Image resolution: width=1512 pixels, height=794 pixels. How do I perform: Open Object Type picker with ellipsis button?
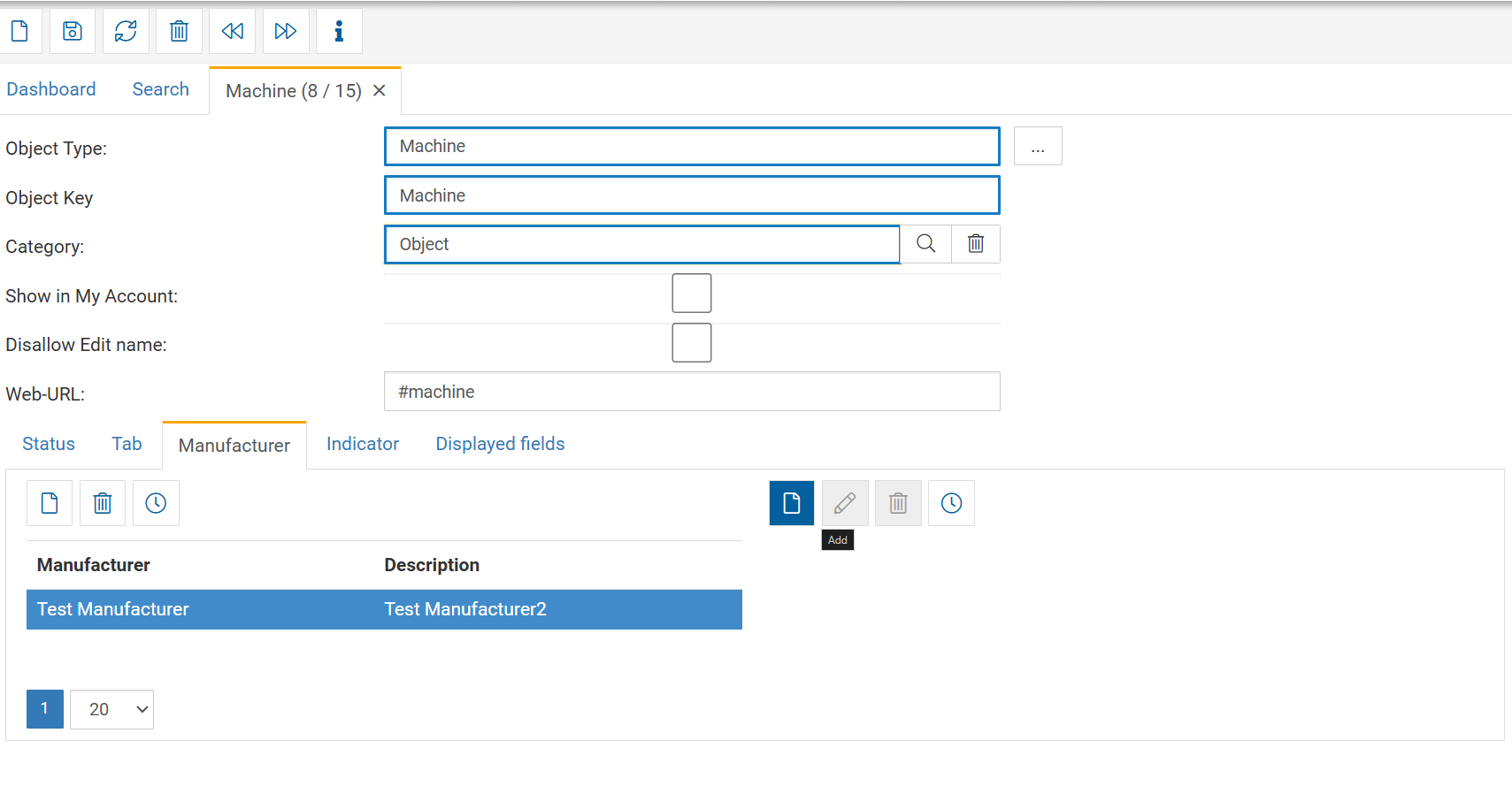(1037, 147)
